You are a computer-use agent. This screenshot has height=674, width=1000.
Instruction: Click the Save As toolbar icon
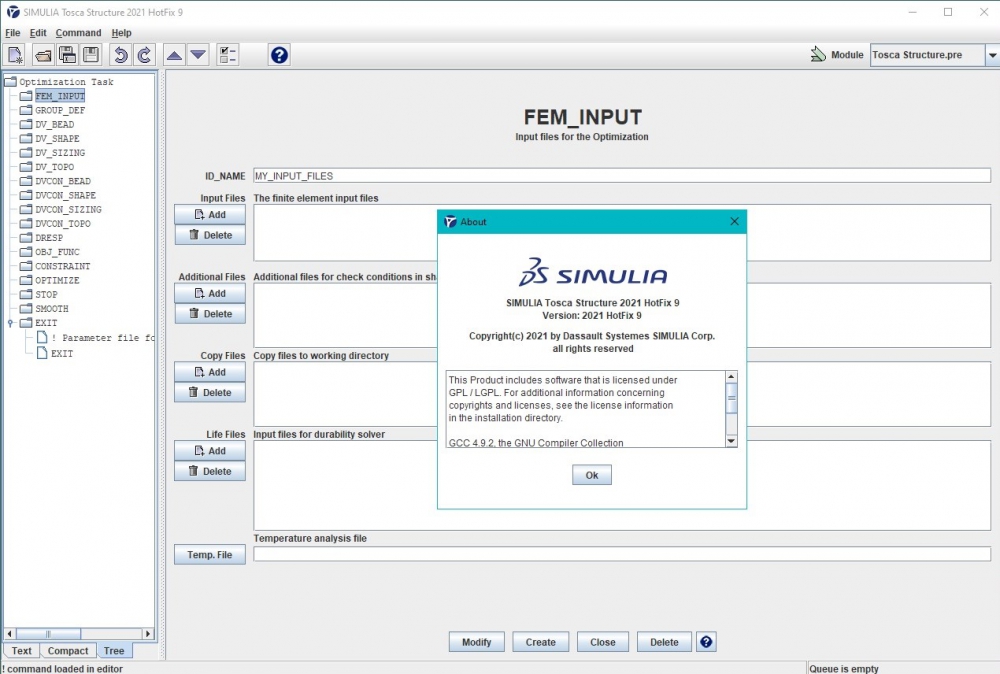67,55
